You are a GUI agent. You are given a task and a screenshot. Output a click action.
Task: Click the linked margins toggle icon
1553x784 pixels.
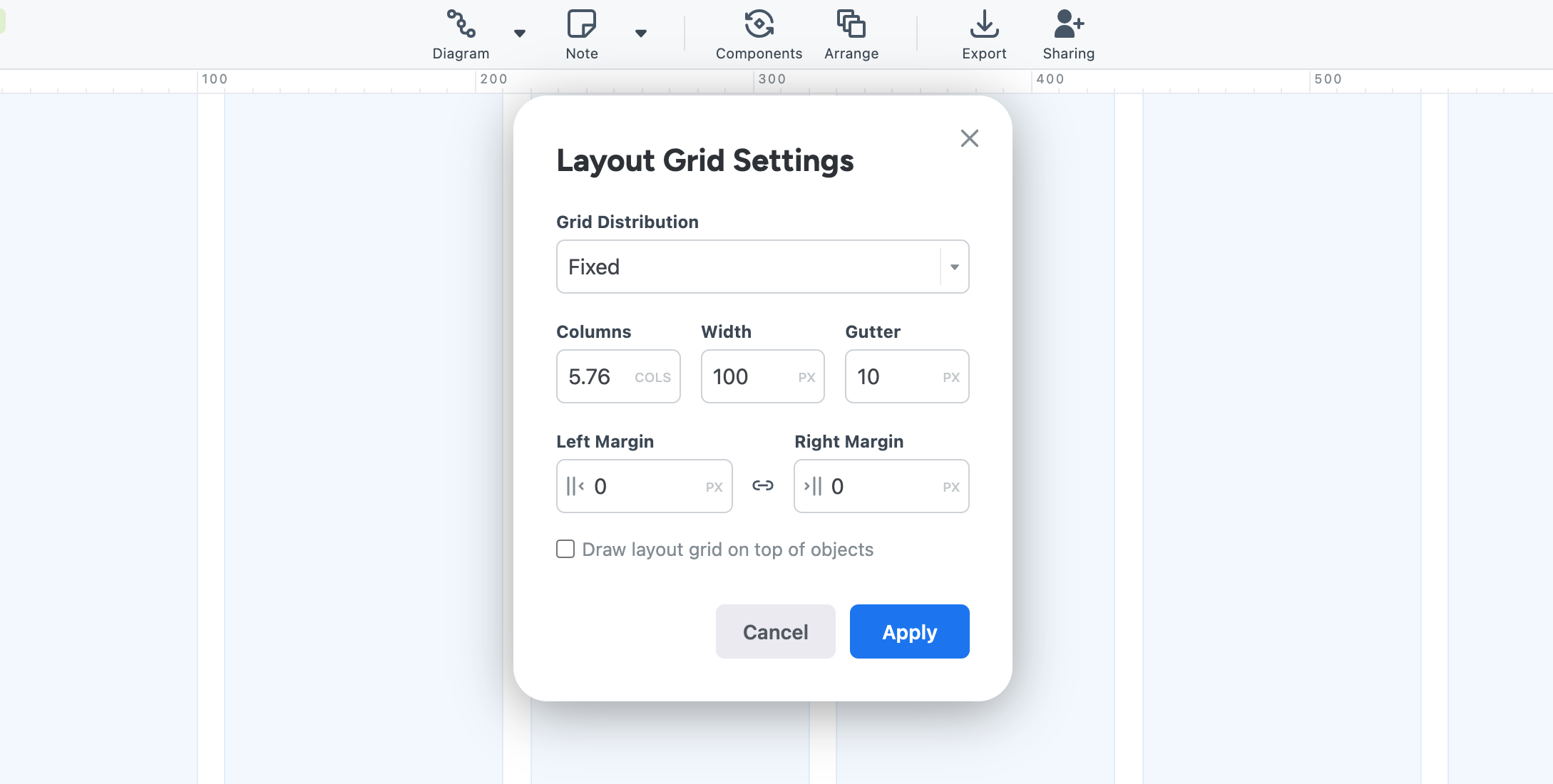[763, 486]
